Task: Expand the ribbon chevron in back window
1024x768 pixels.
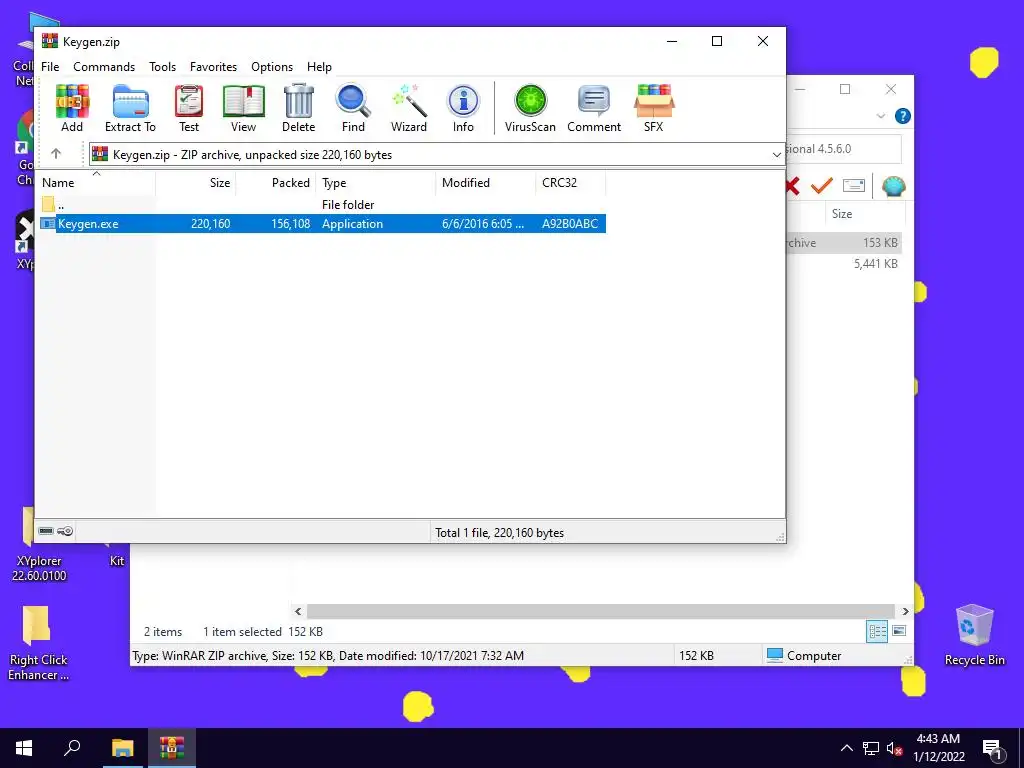Action: [x=881, y=116]
